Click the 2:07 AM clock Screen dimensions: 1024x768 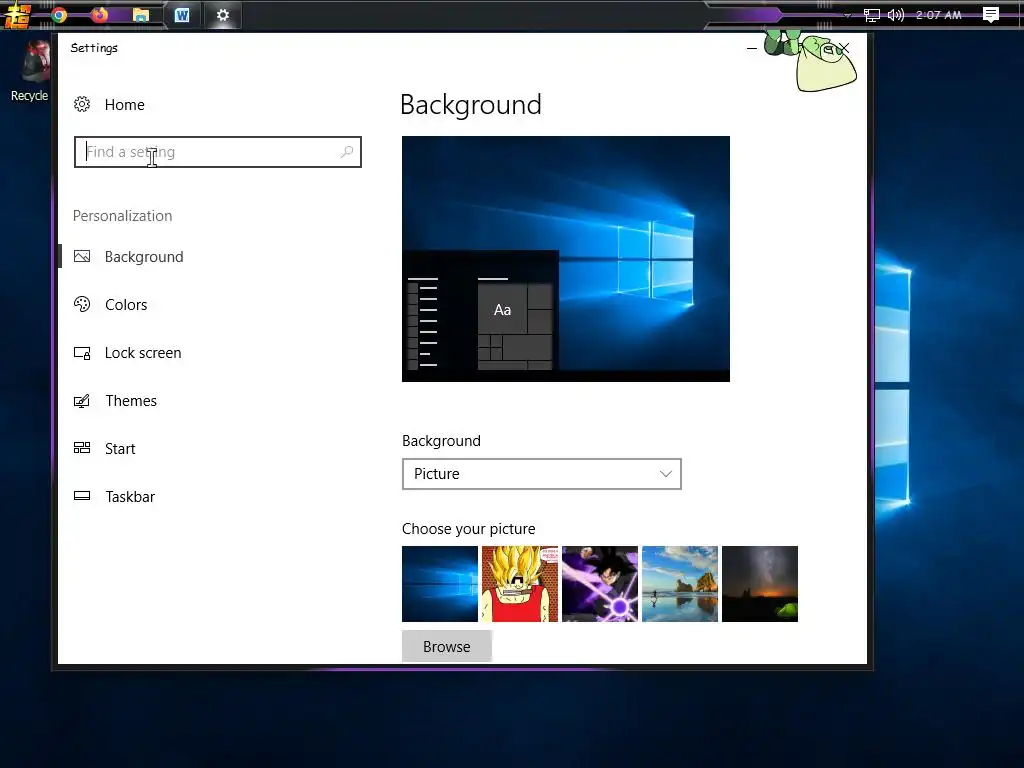tap(938, 15)
